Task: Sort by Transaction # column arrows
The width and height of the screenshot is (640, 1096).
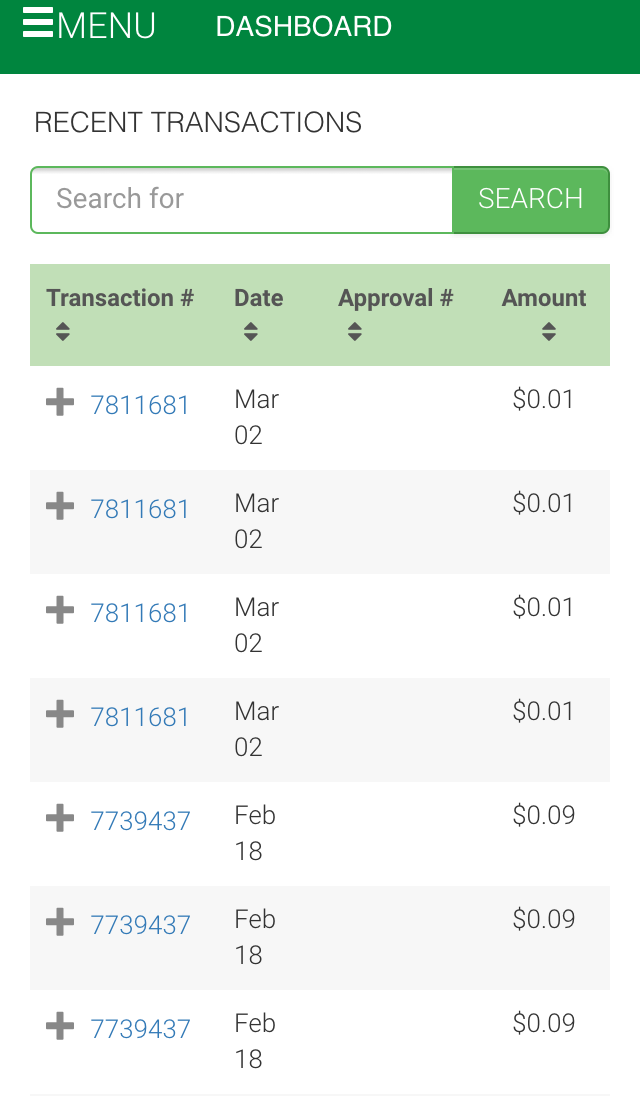Action: (63, 332)
